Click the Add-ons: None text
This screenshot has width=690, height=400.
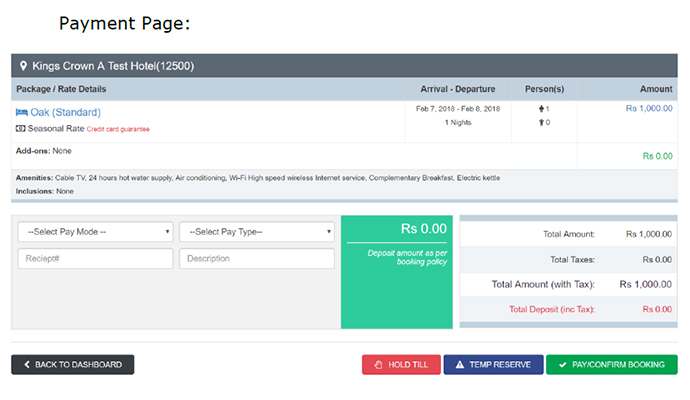(x=44, y=151)
